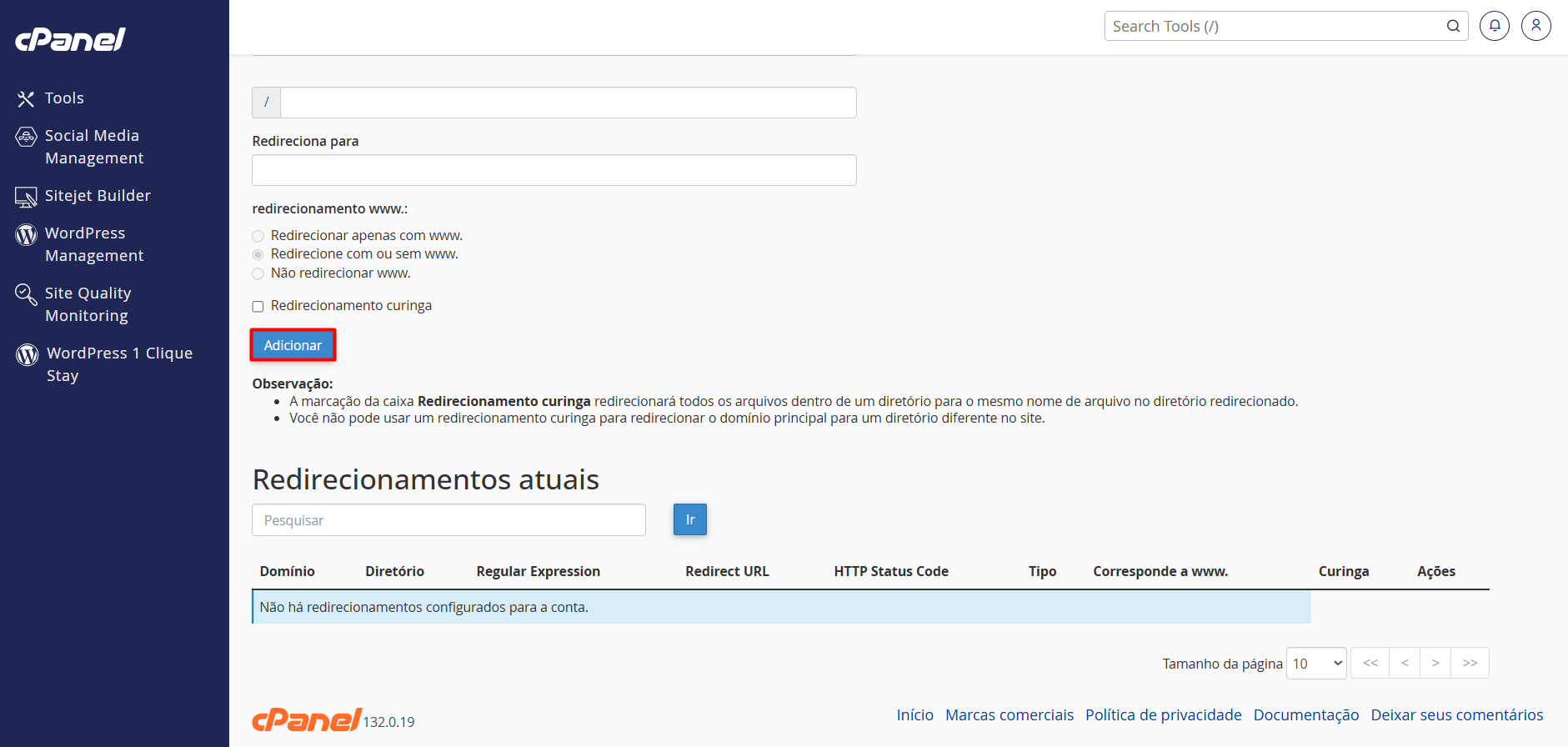Go to last page with >>

(1470, 663)
